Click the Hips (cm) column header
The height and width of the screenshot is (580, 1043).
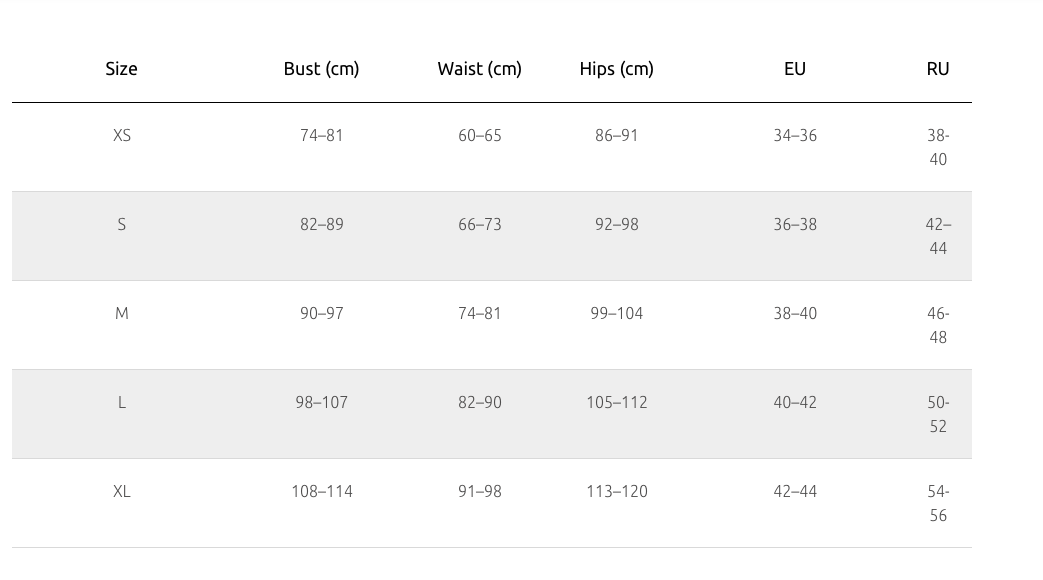tap(617, 69)
